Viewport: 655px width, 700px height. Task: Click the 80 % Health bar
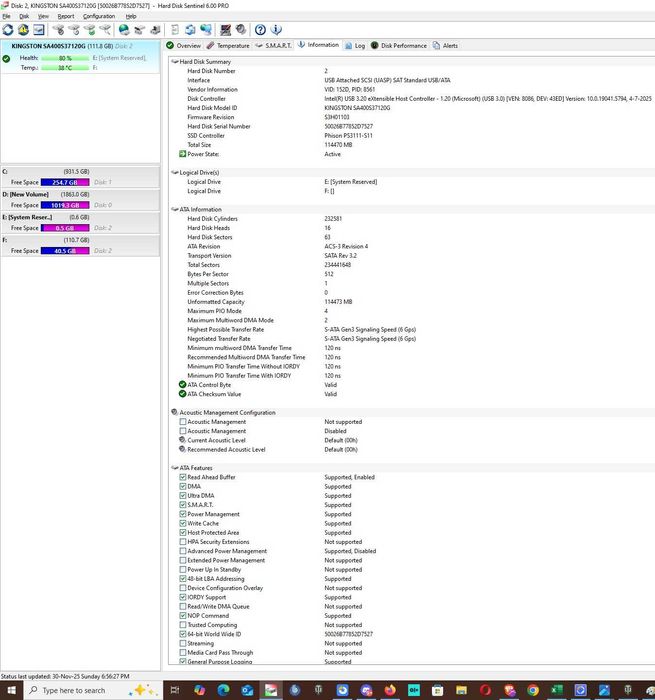click(65, 58)
